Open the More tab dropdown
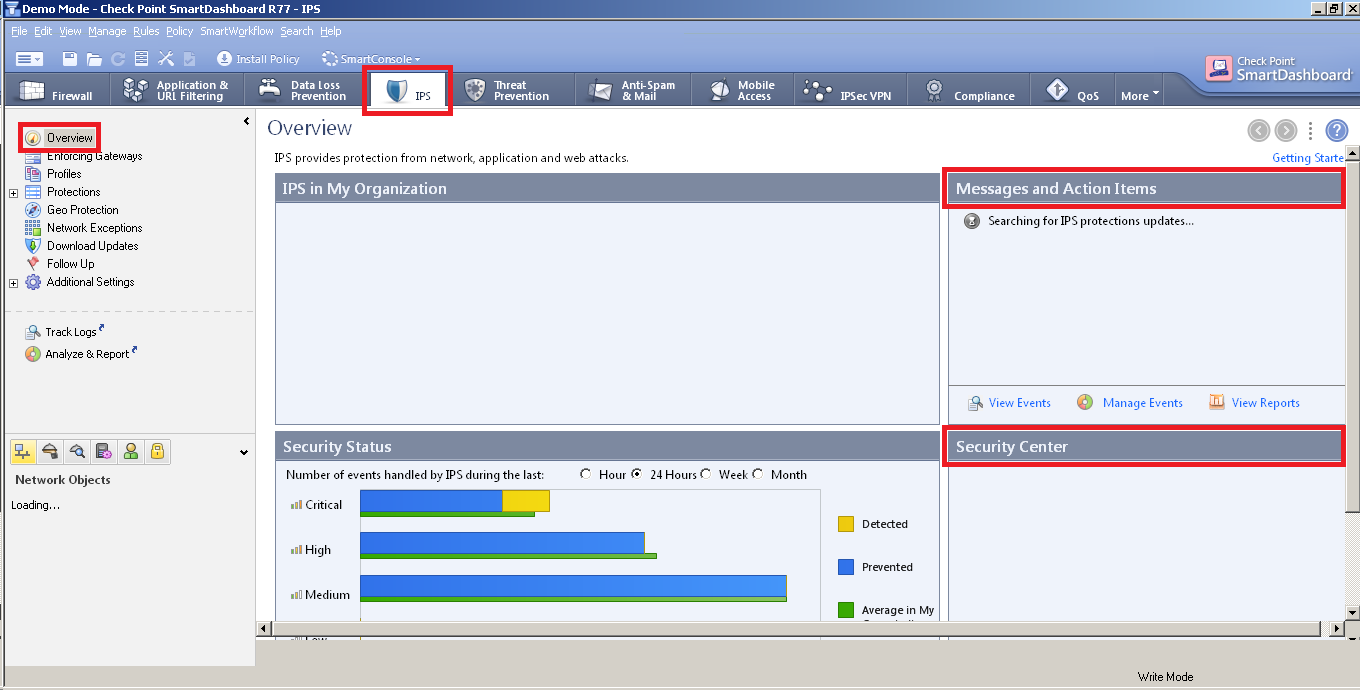Screen dimensions: 1360x690 coord(1139,94)
